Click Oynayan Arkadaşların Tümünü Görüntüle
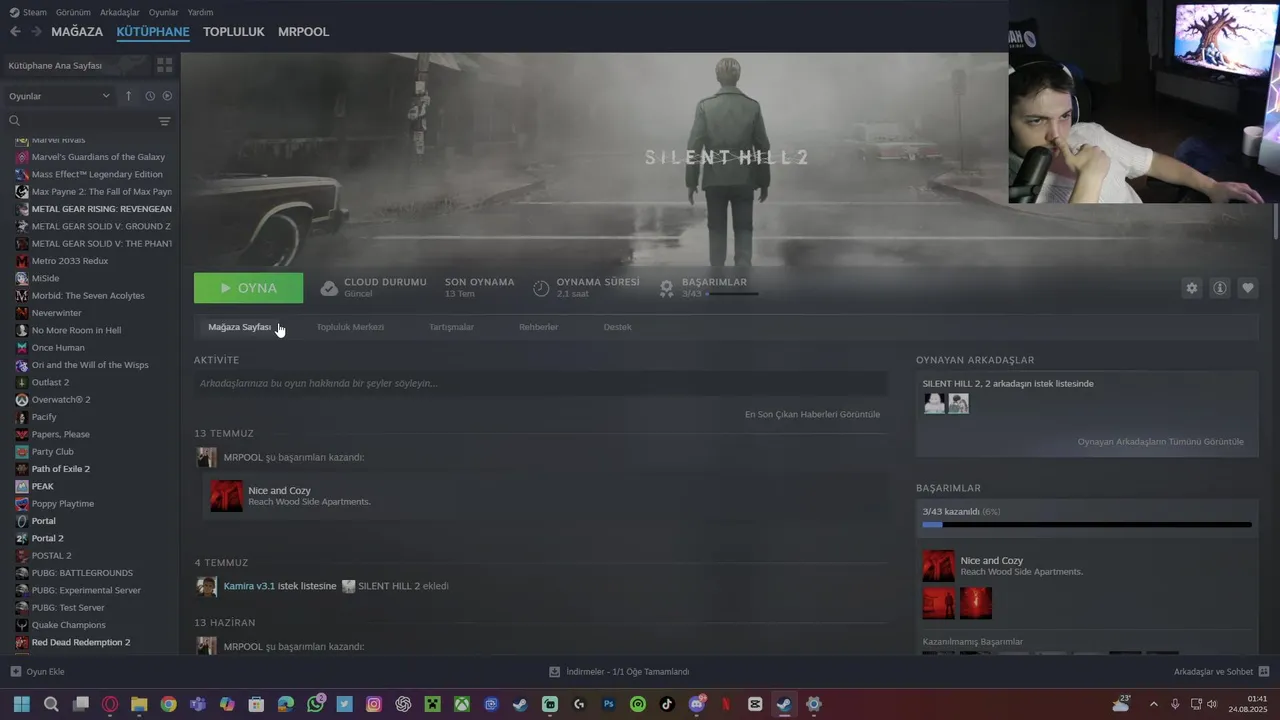The image size is (1280, 720). [1161, 441]
